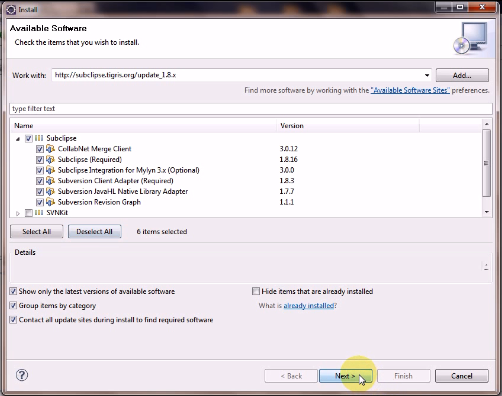Click the Next > button

pos(345,376)
